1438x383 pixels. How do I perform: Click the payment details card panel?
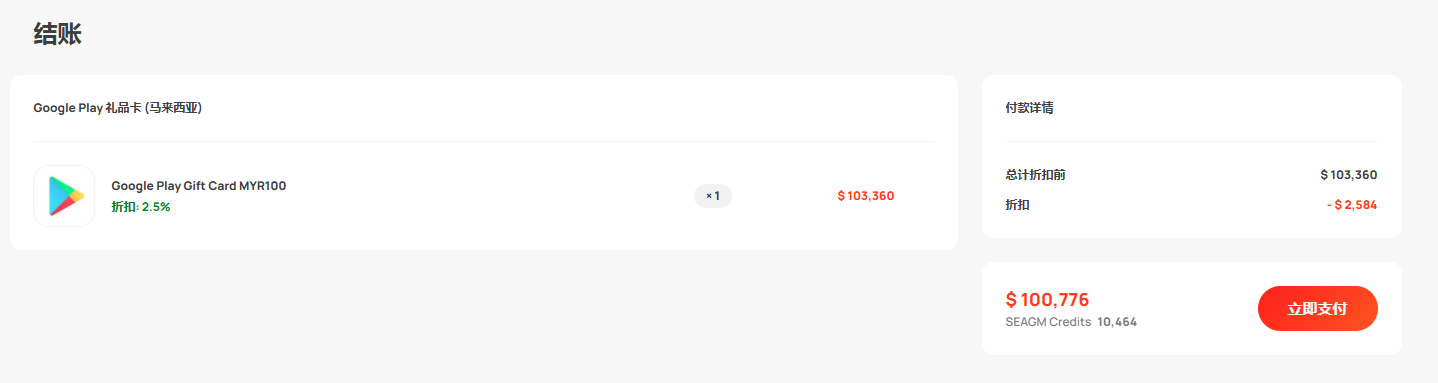click(x=1192, y=157)
